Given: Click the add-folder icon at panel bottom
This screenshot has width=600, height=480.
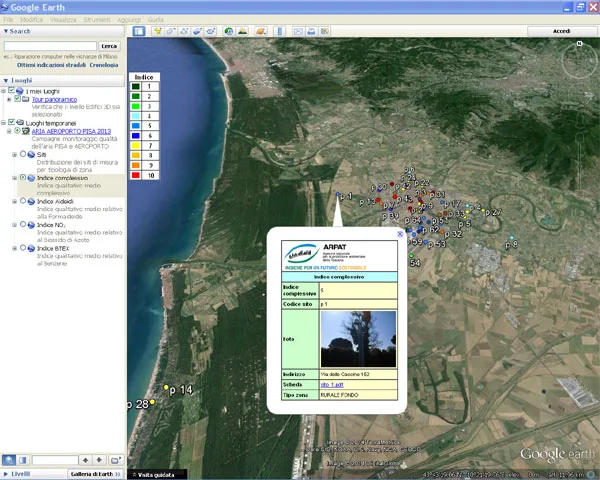Looking at the screenshot, I should tap(115, 460).
